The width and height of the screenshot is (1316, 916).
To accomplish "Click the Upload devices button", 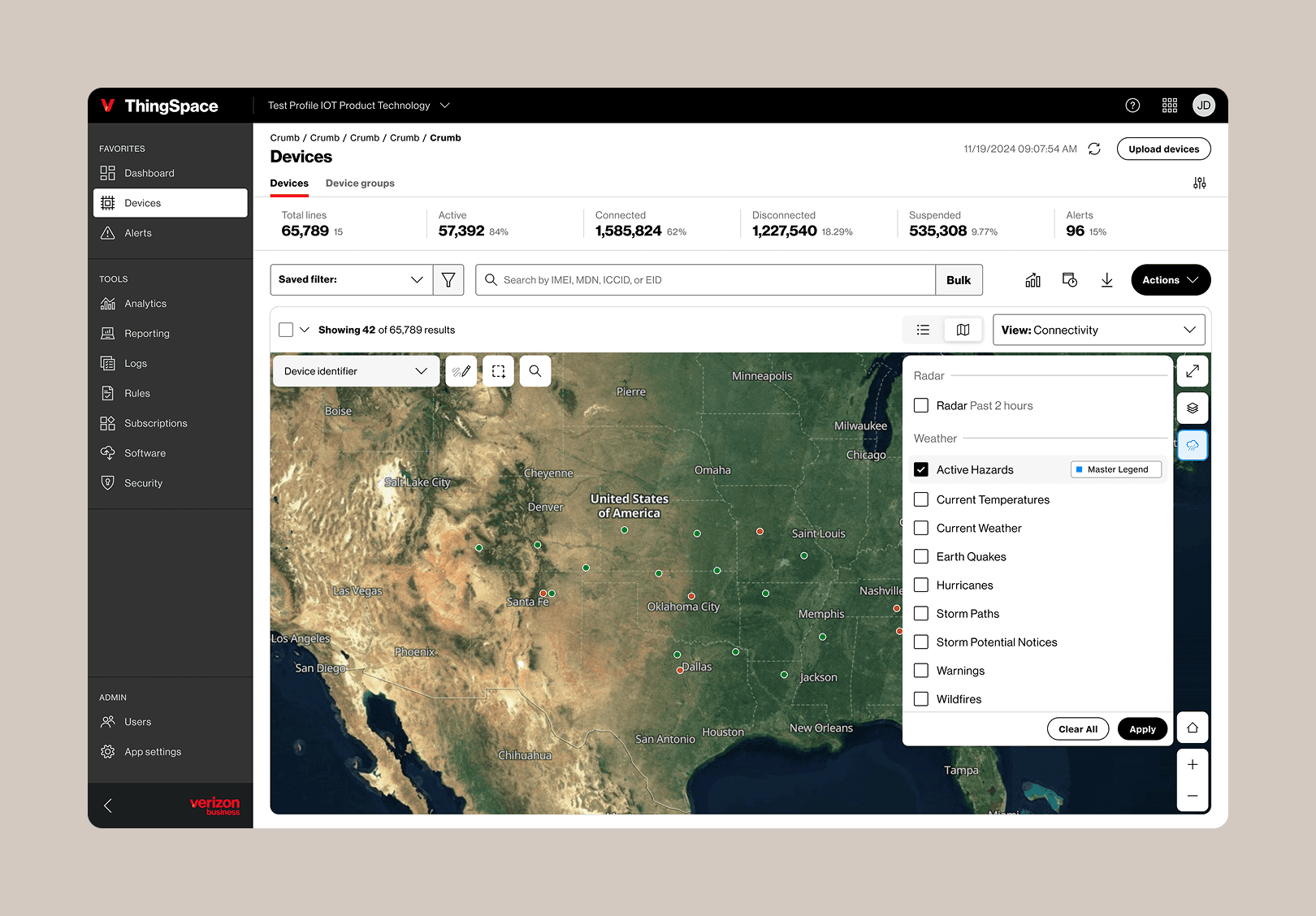I will tap(1163, 149).
